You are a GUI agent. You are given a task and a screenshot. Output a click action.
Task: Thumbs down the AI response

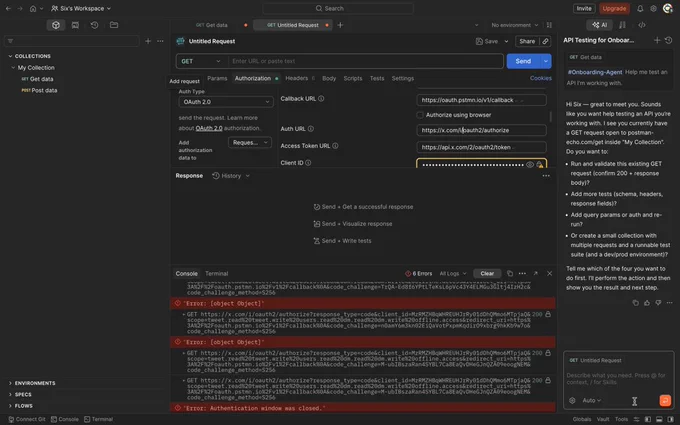click(x=658, y=303)
